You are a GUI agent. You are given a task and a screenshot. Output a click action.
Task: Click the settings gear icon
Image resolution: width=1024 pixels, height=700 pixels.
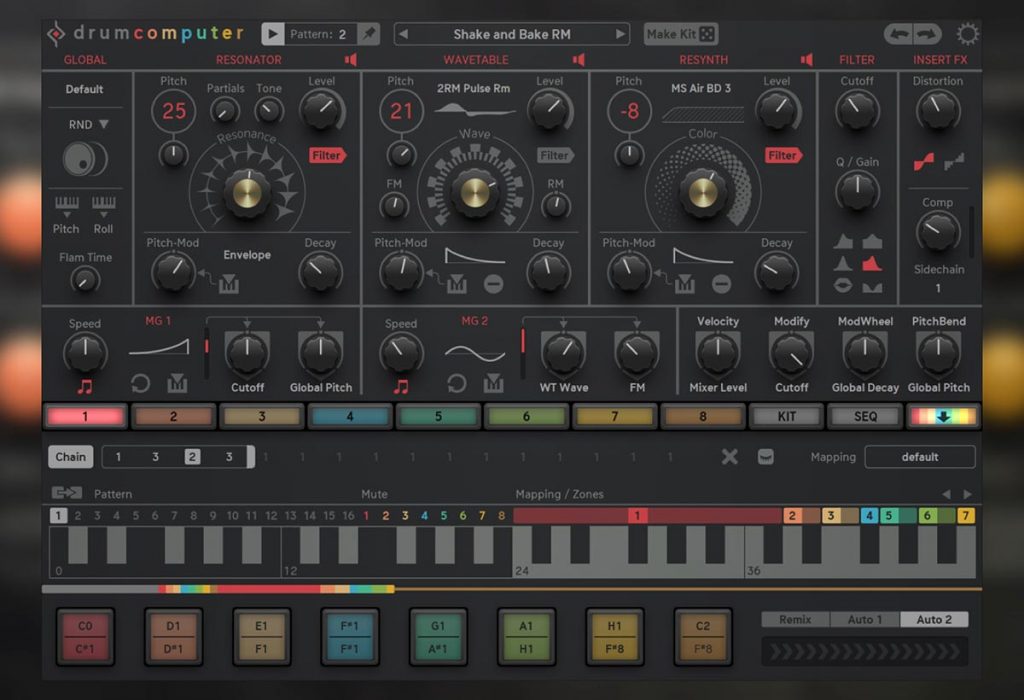(x=967, y=34)
